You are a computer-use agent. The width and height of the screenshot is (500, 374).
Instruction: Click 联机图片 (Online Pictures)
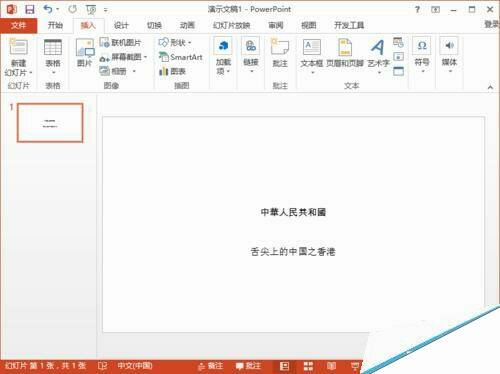pyautogui.click(x=121, y=43)
